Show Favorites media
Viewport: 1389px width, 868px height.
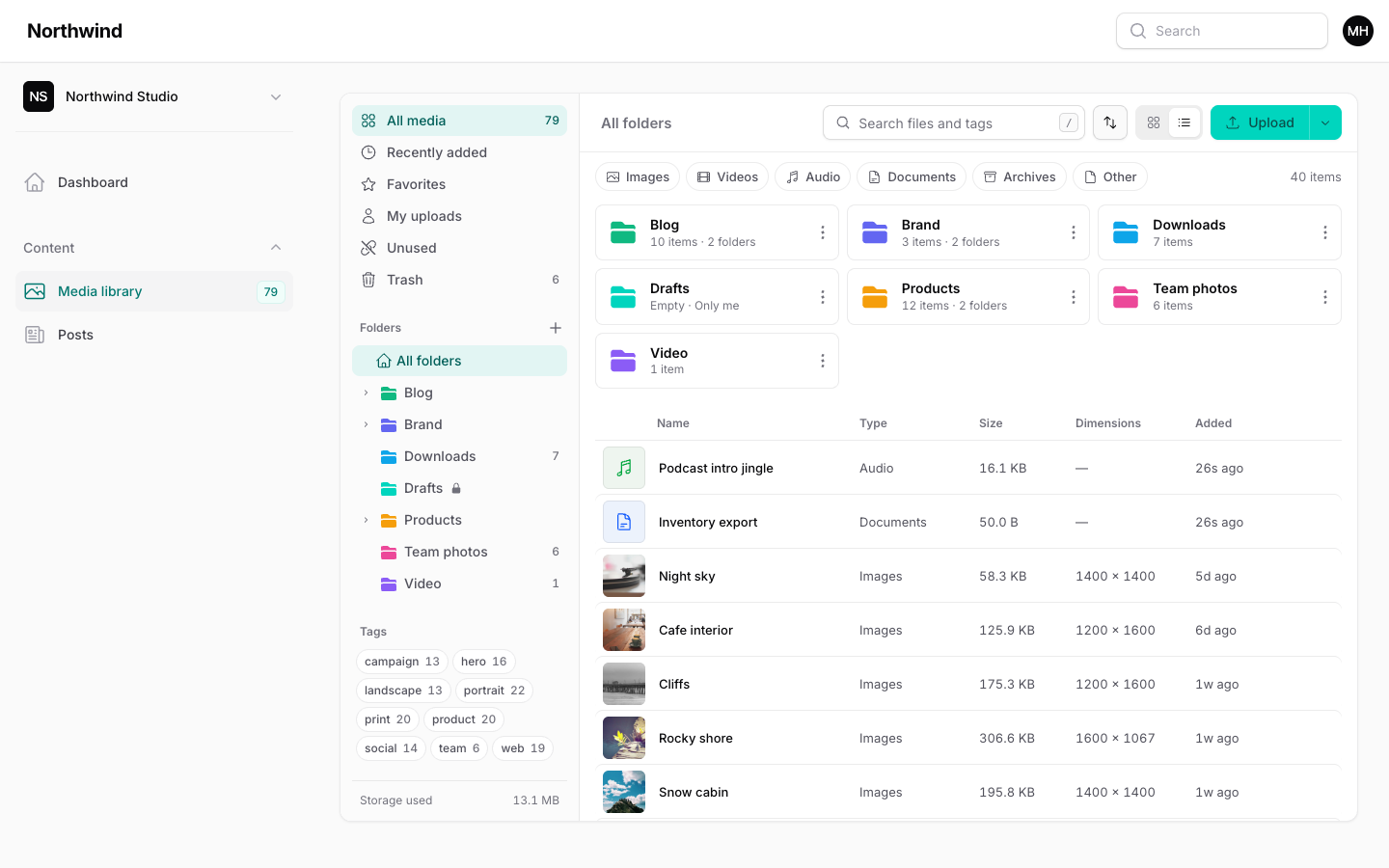(x=459, y=184)
